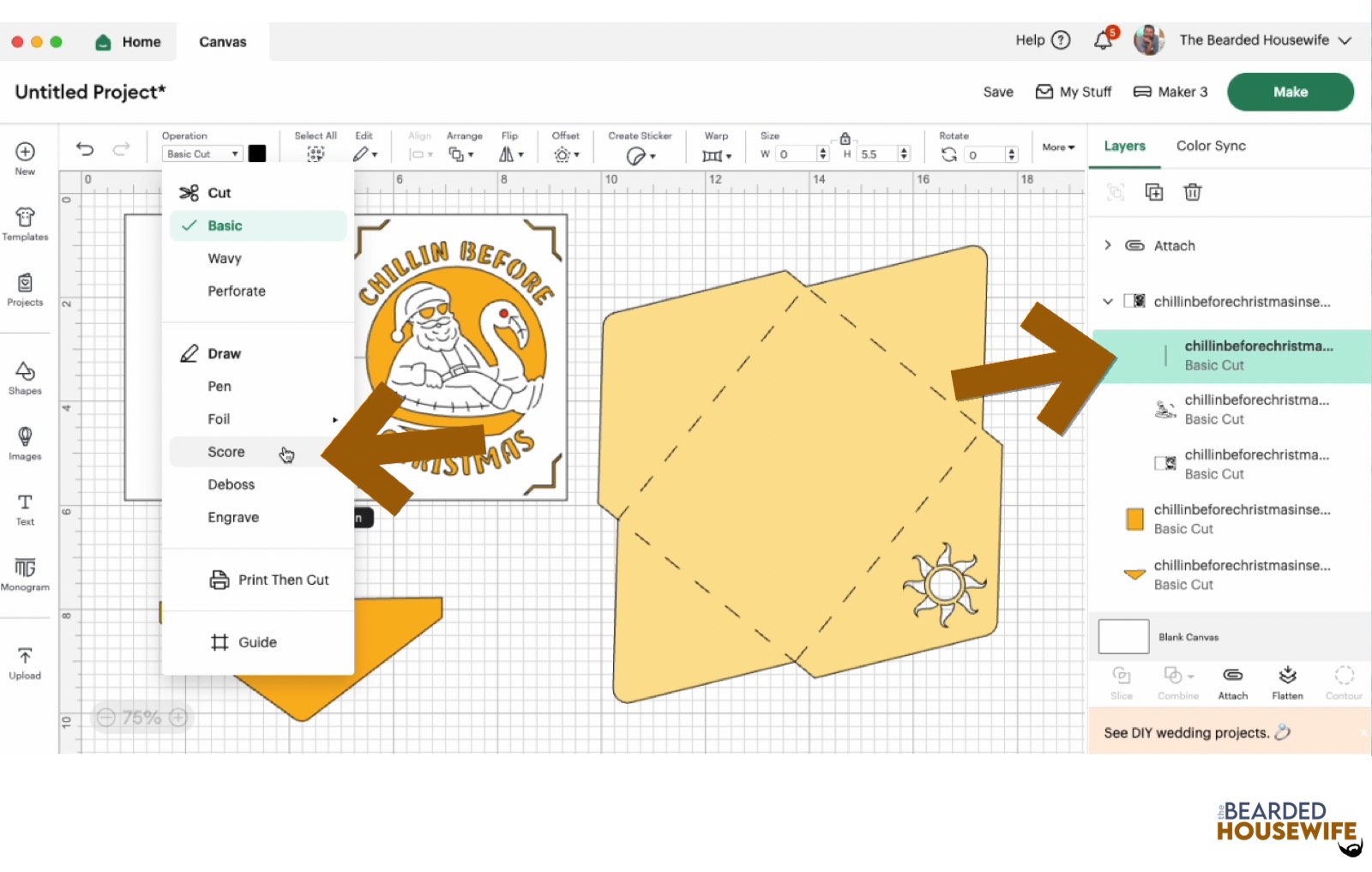This screenshot has height=872, width=1372.
Task: Collapse the chillinbeforechristmasinse group
Action: pos(1108,301)
